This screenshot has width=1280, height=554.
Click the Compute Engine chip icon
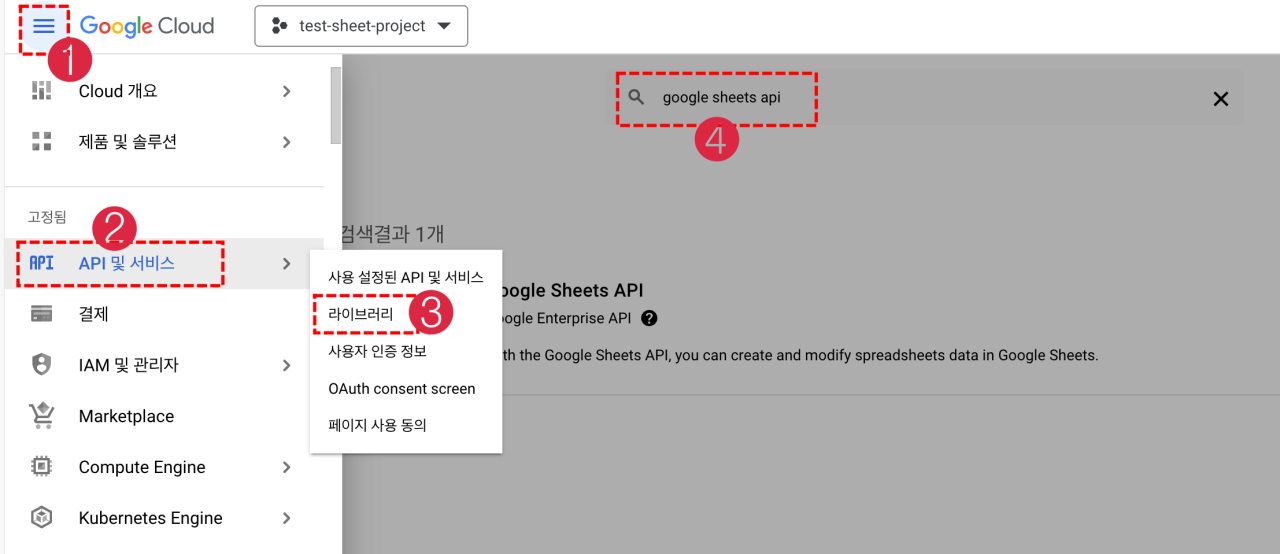coord(41,467)
